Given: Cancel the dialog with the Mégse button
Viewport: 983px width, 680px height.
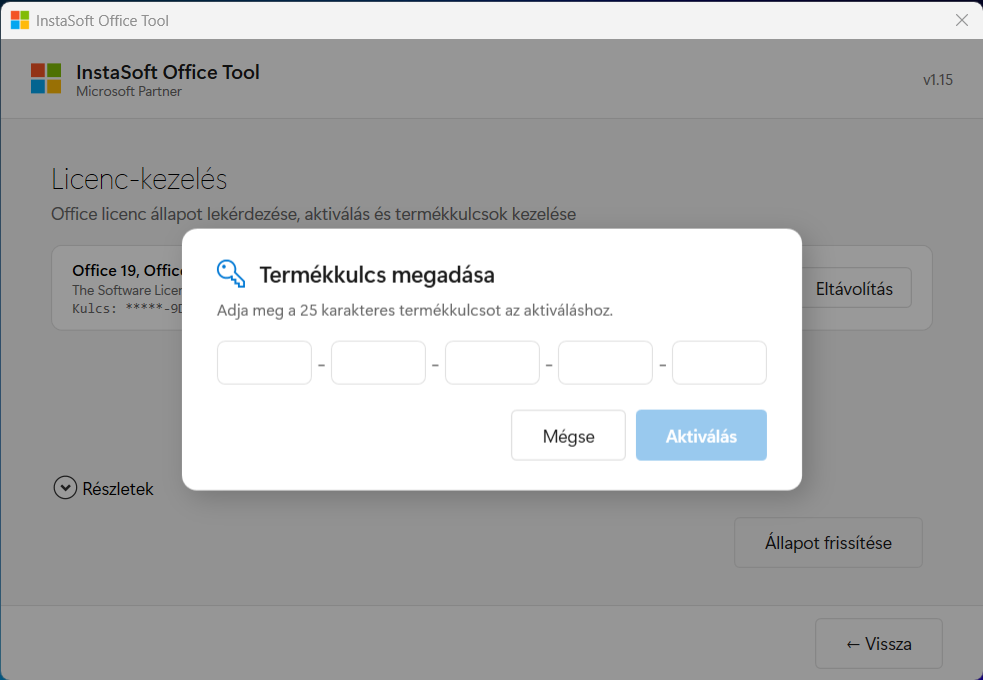Looking at the screenshot, I should click(568, 436).
